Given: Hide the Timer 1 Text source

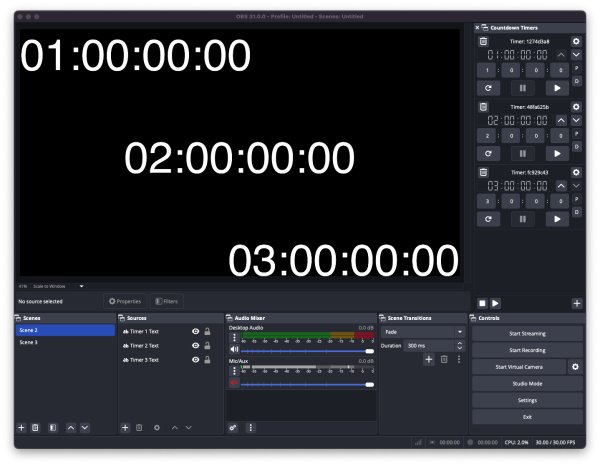Looking at the screenshot, I should [x=196, y=331].
